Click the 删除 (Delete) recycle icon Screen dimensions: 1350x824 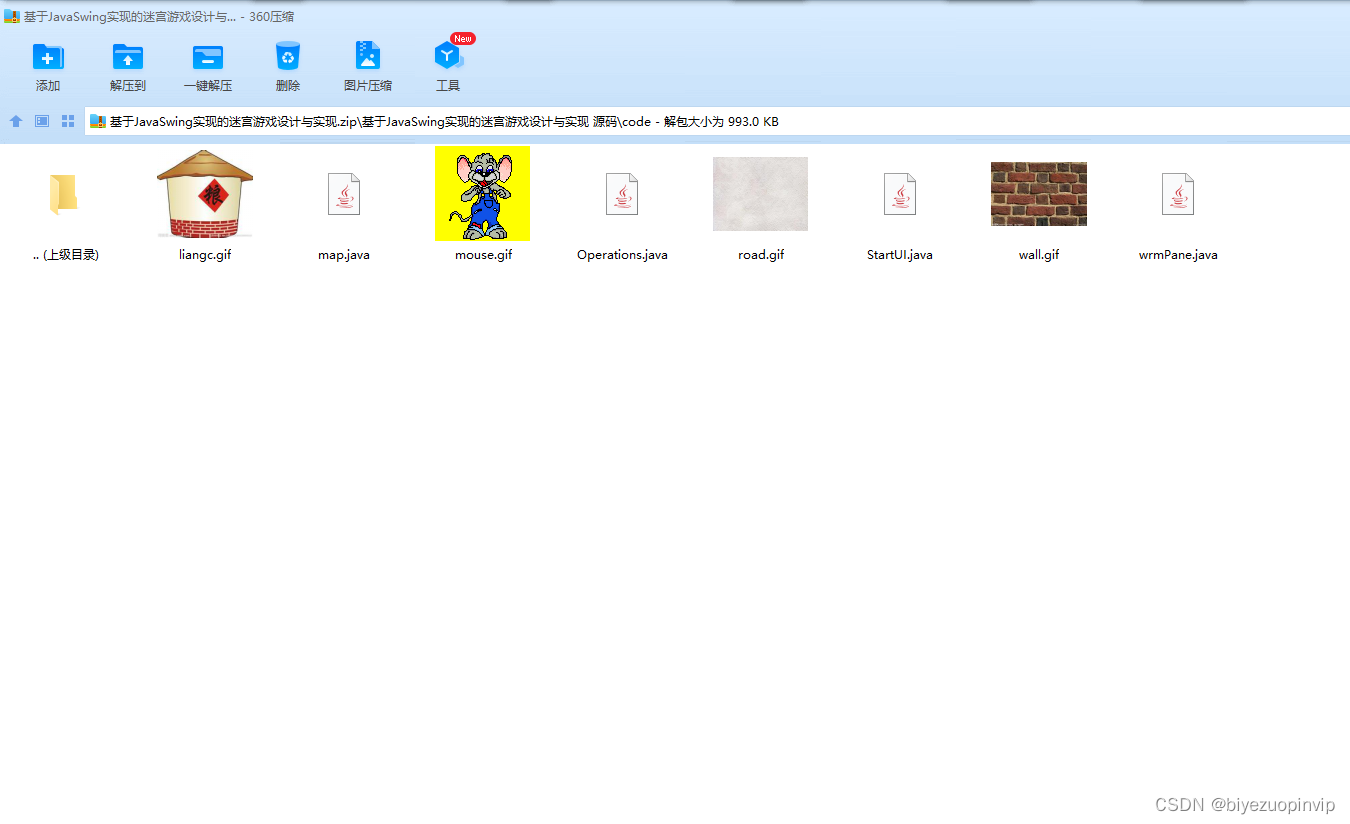click(x=288, y=56)
